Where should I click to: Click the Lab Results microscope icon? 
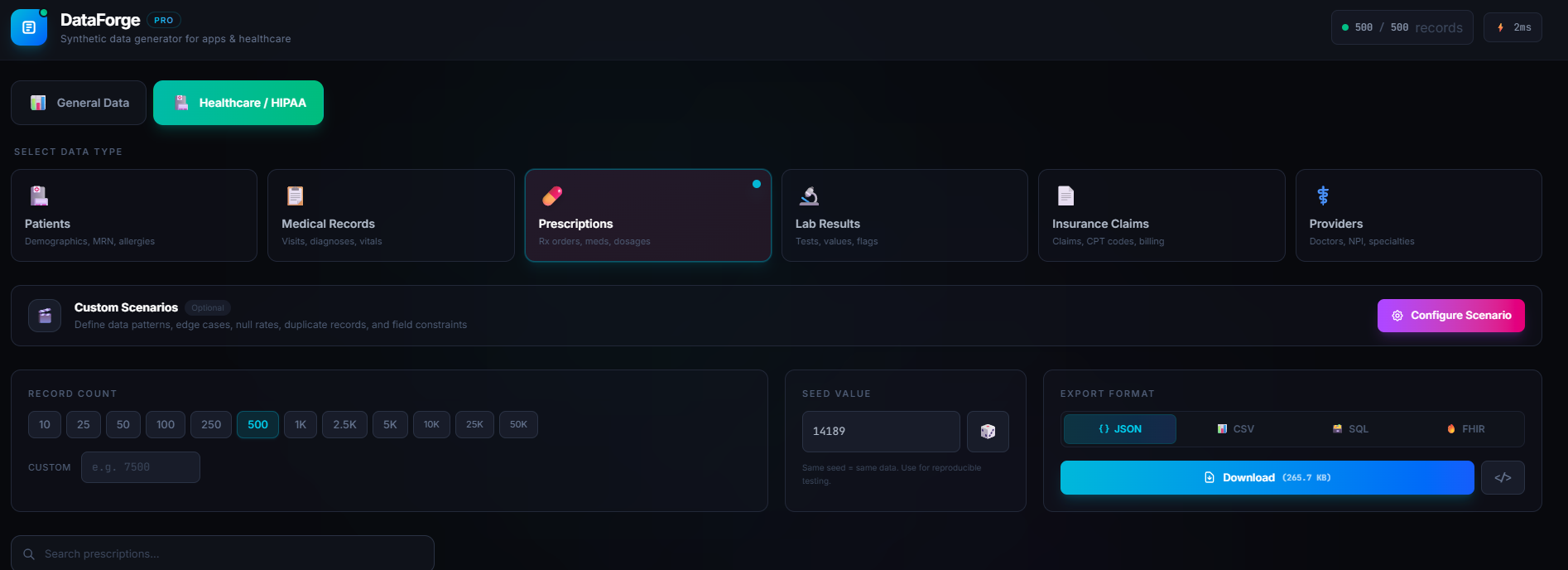809,196
